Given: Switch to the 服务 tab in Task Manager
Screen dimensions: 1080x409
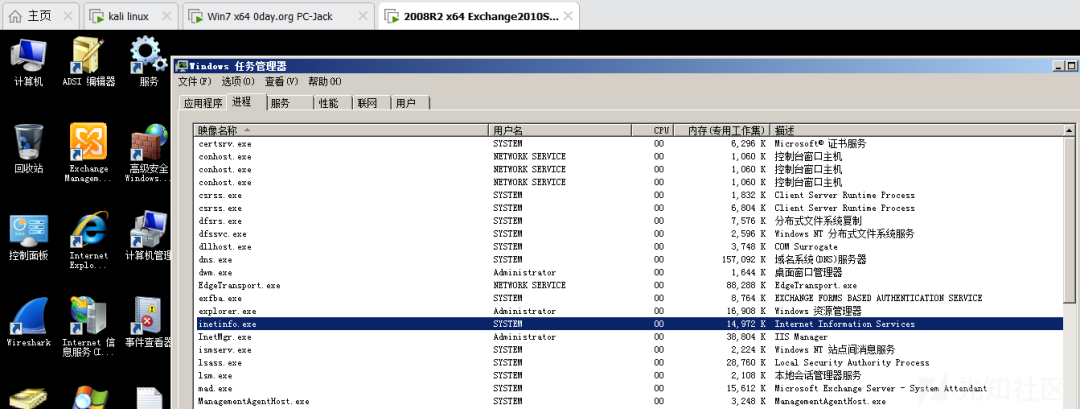Looking at the screenshot, I should point(289,103).
